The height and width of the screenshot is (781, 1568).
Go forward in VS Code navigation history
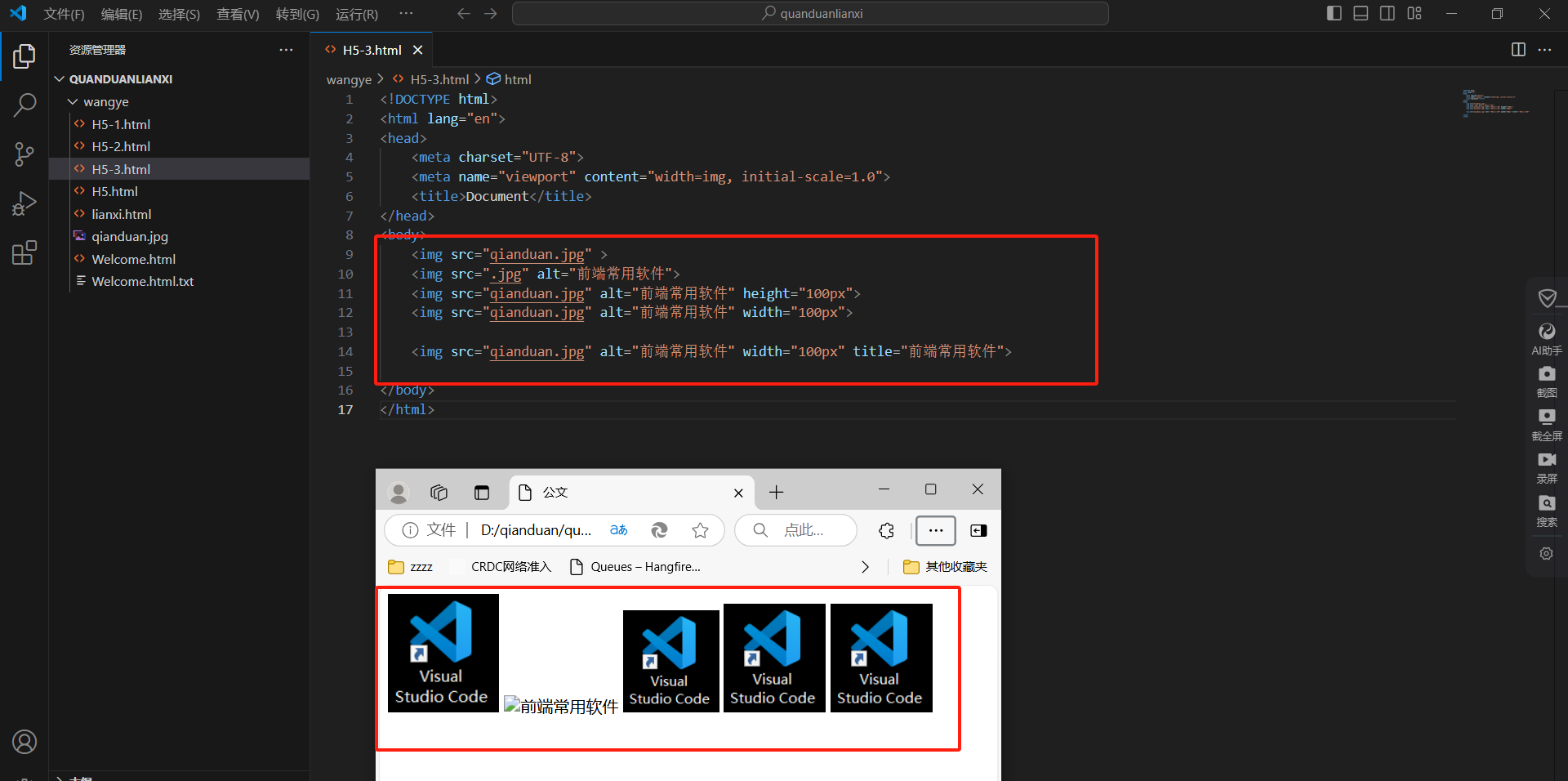click(x=491, y=14)
